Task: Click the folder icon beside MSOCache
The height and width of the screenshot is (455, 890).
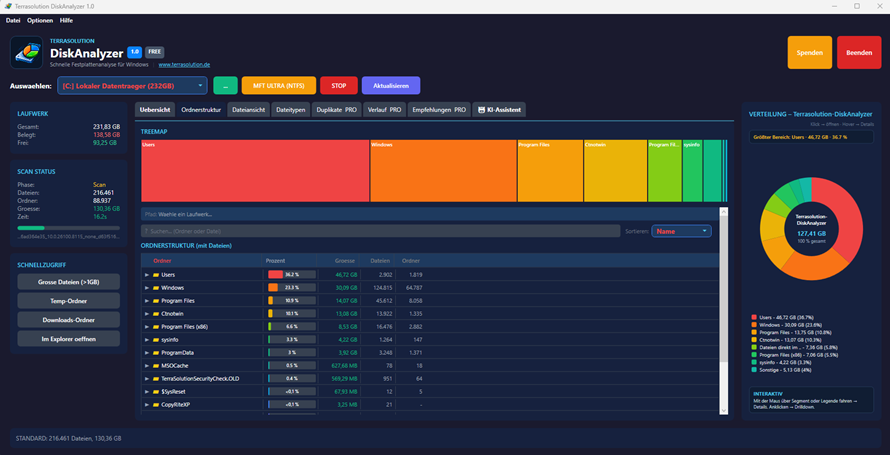Action: 156,366
